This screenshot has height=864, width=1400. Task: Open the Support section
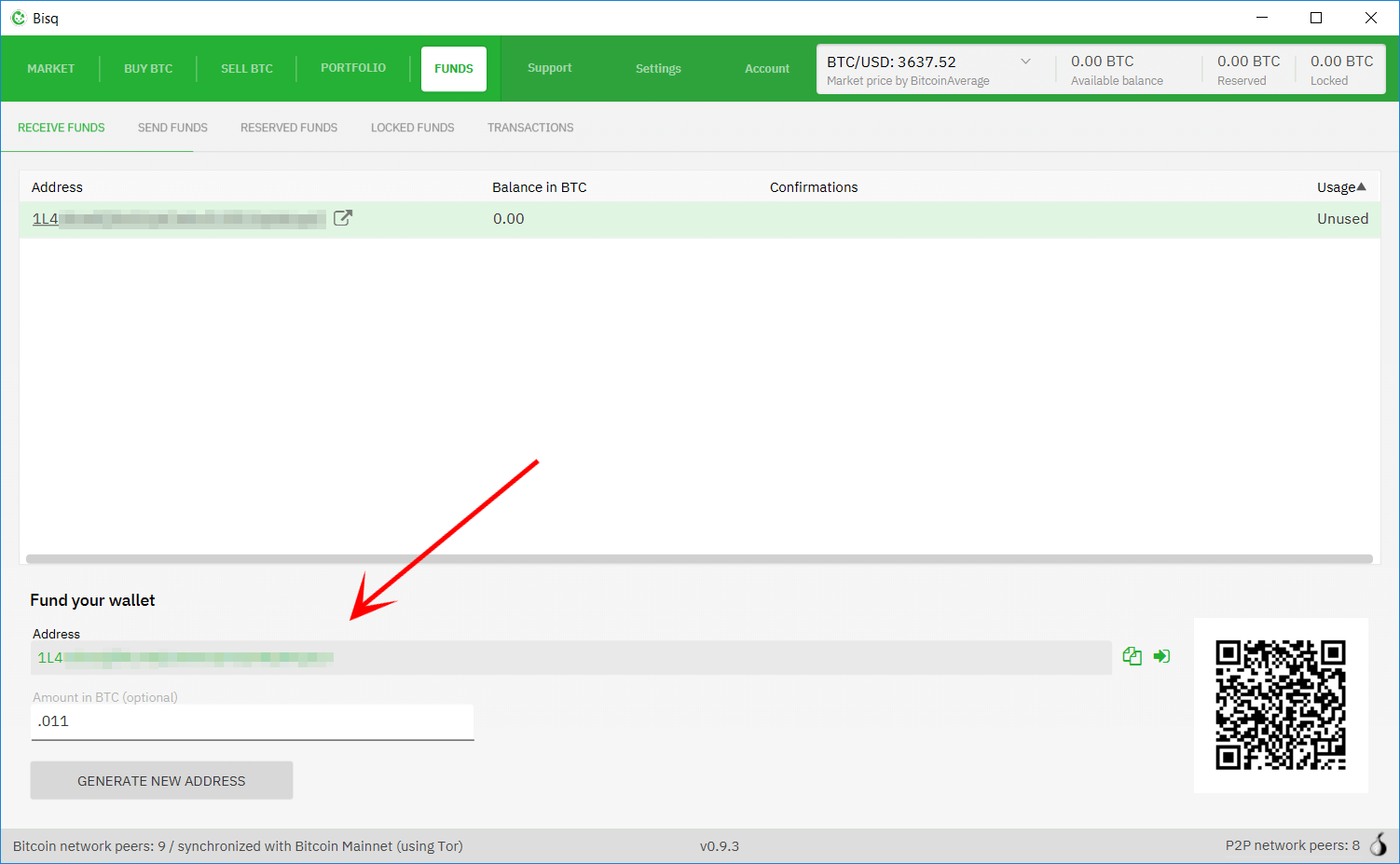click(550, 68)
